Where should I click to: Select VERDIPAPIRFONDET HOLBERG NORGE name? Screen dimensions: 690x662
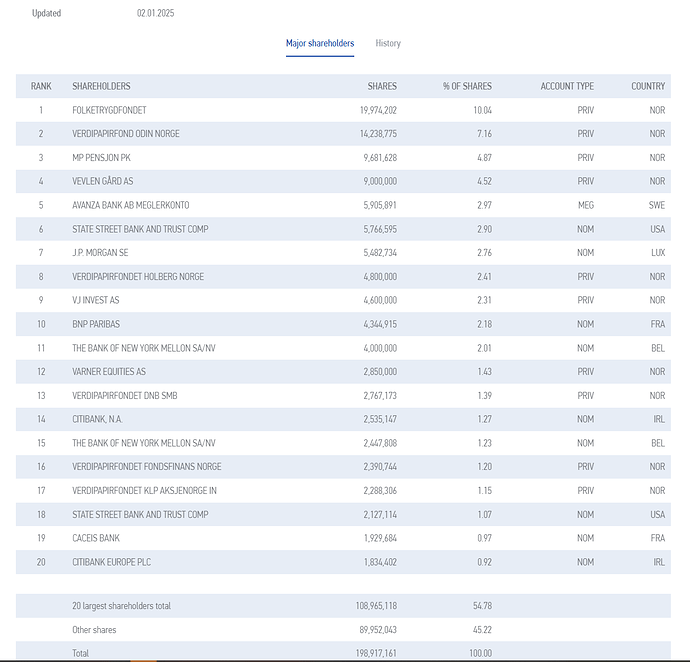click(138, 276)
